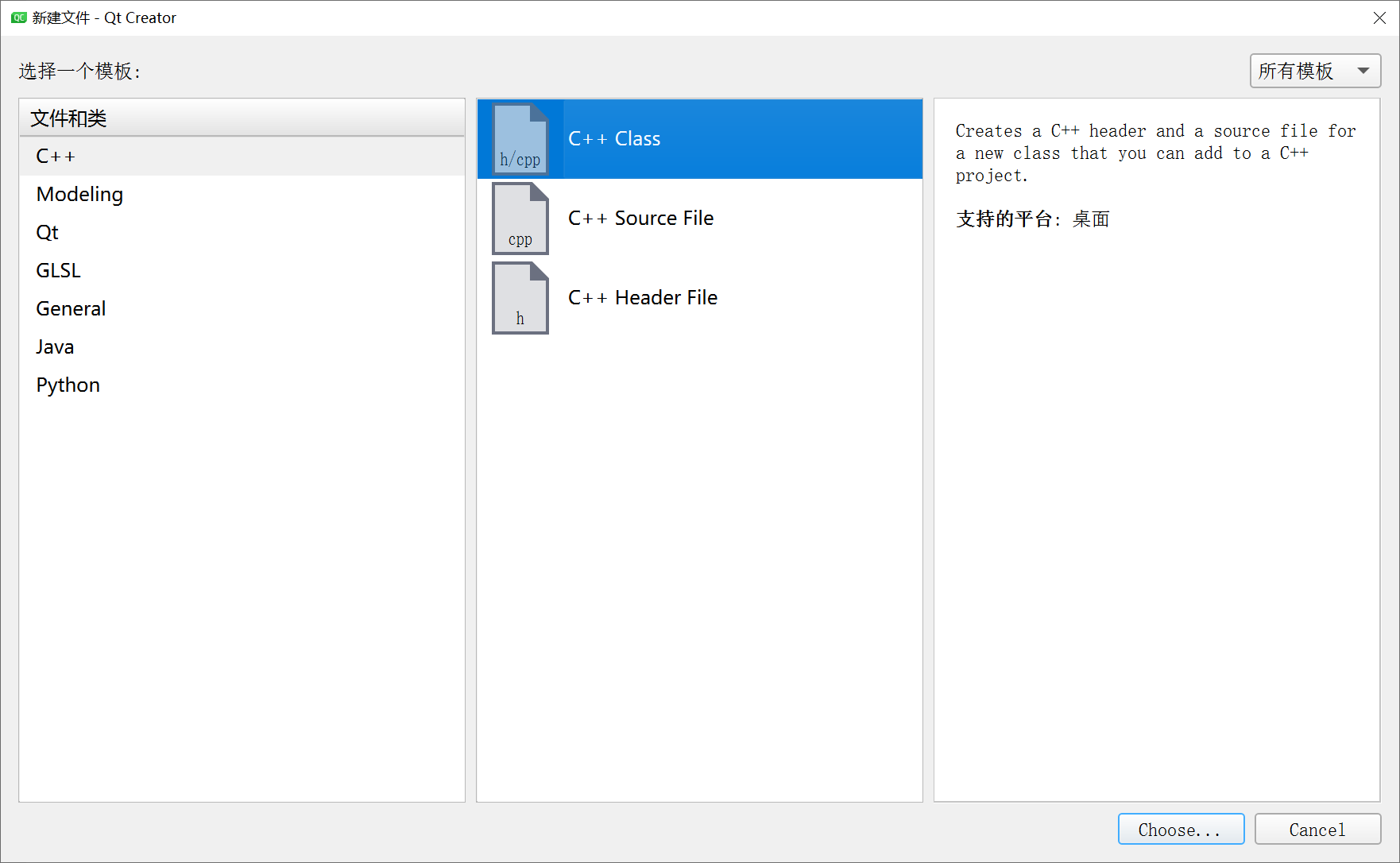Close the 新建文件 dialog
The width and height of the screenshot is (1400, 863).
pyautogui.click(x=1380, y=17)
